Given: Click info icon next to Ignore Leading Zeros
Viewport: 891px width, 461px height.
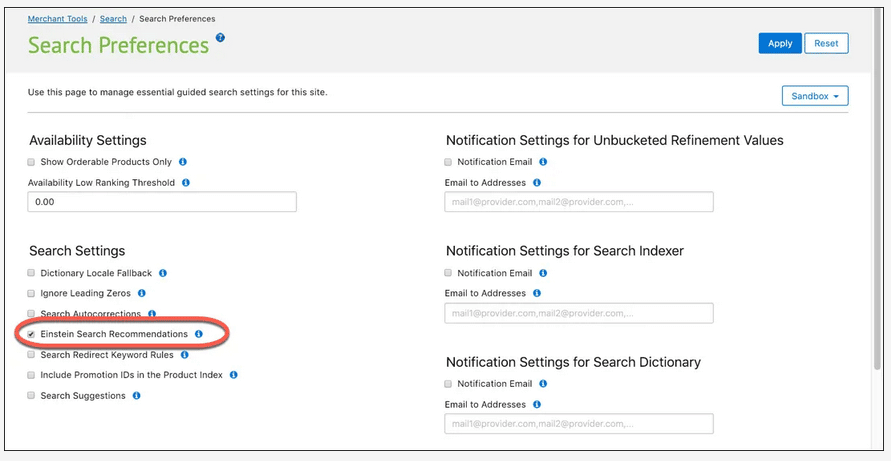Looking at the screenshot, I should tap(142, 293).
